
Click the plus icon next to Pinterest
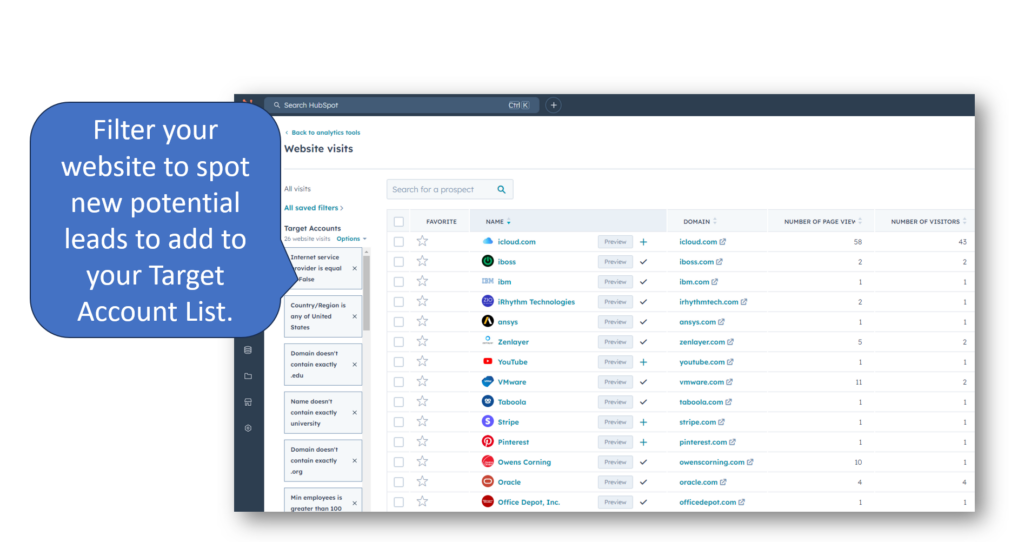click(x=643, y=442)
